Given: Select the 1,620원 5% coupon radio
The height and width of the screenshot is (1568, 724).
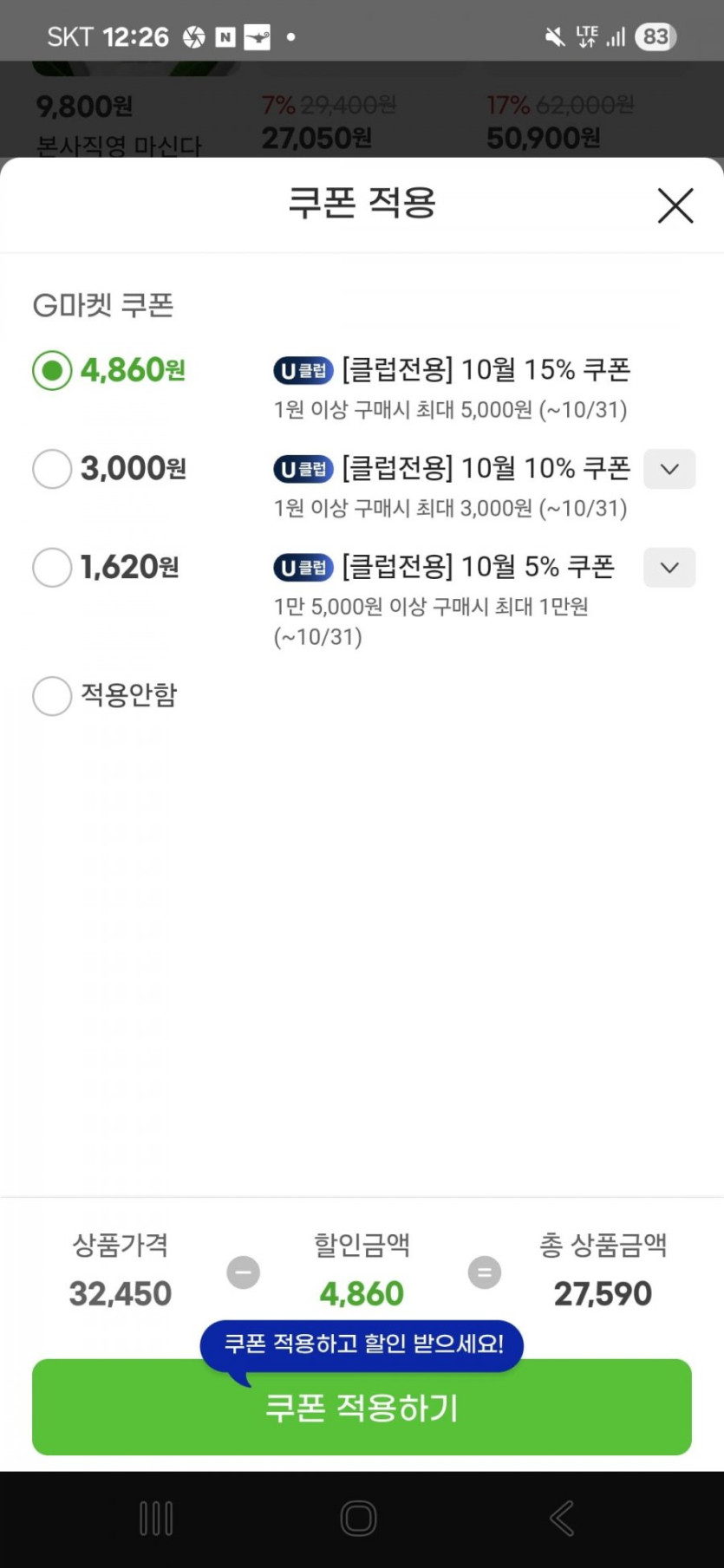Looking at the screenshot, I should coord(52,568).
